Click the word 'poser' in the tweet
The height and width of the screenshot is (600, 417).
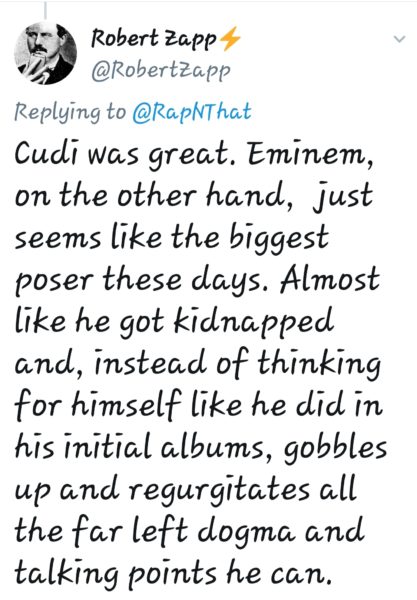pyautogui.click(x=54, y=282)
